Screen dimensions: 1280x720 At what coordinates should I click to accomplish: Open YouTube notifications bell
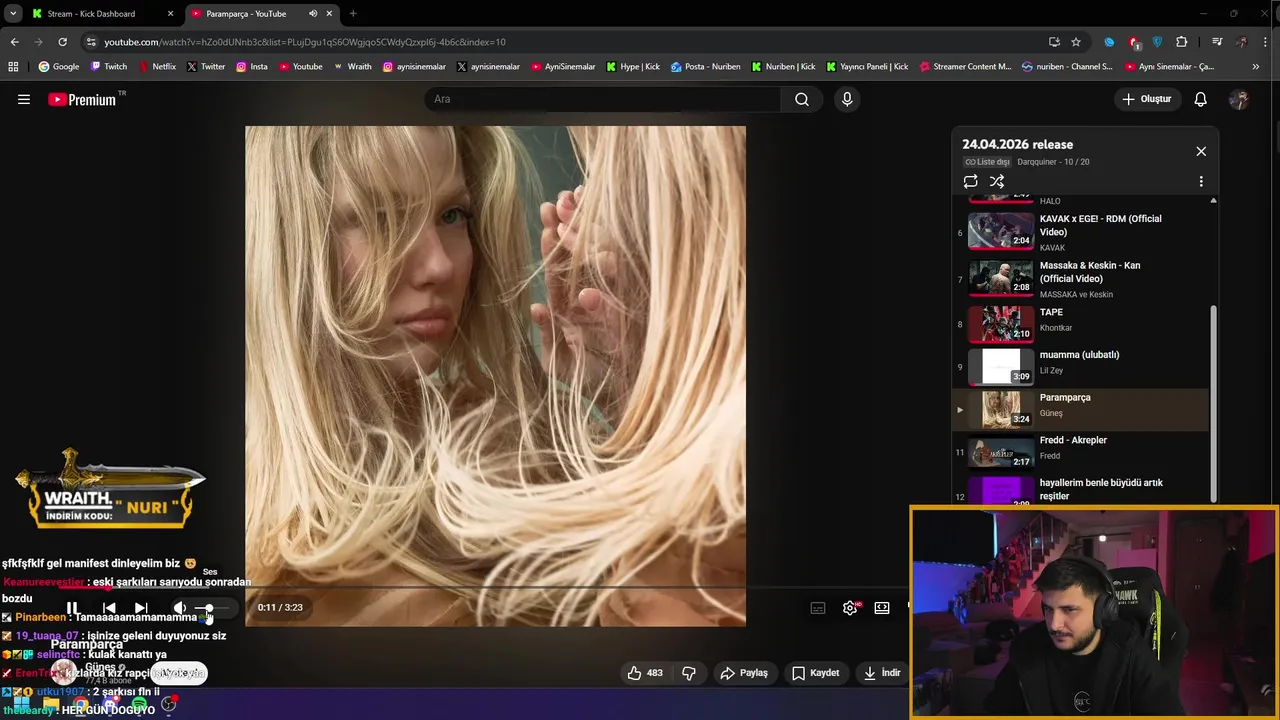click(1201, 99)
